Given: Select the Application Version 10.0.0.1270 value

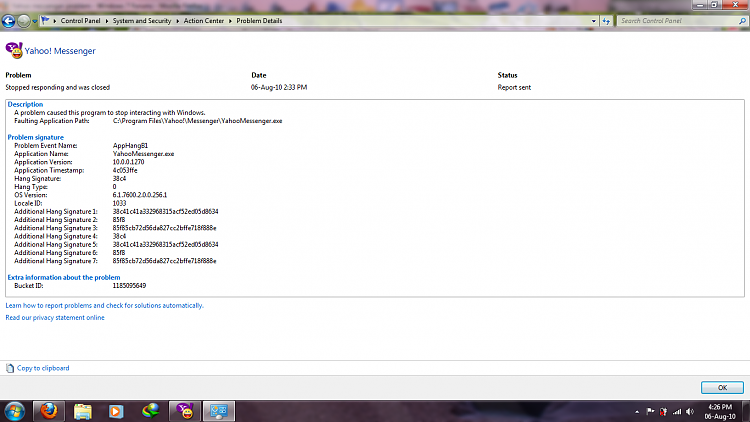Looking at the screenshot, I should (128, 162).
